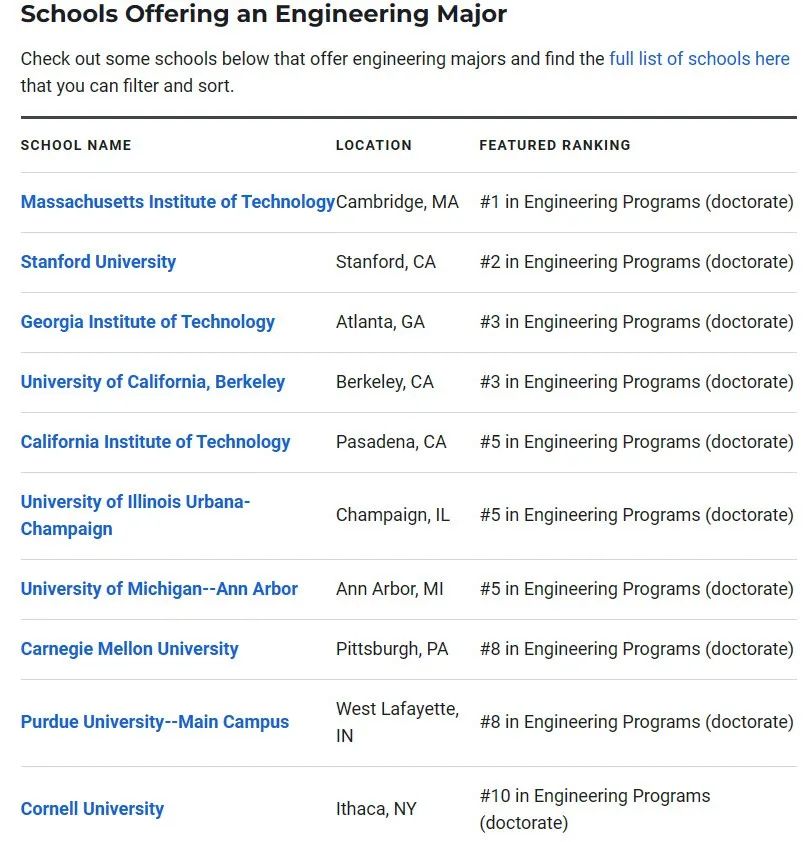Click the Schools Offering an Engineering Major heading
This screenshot has height=842, width=811.
coord(264,14)
